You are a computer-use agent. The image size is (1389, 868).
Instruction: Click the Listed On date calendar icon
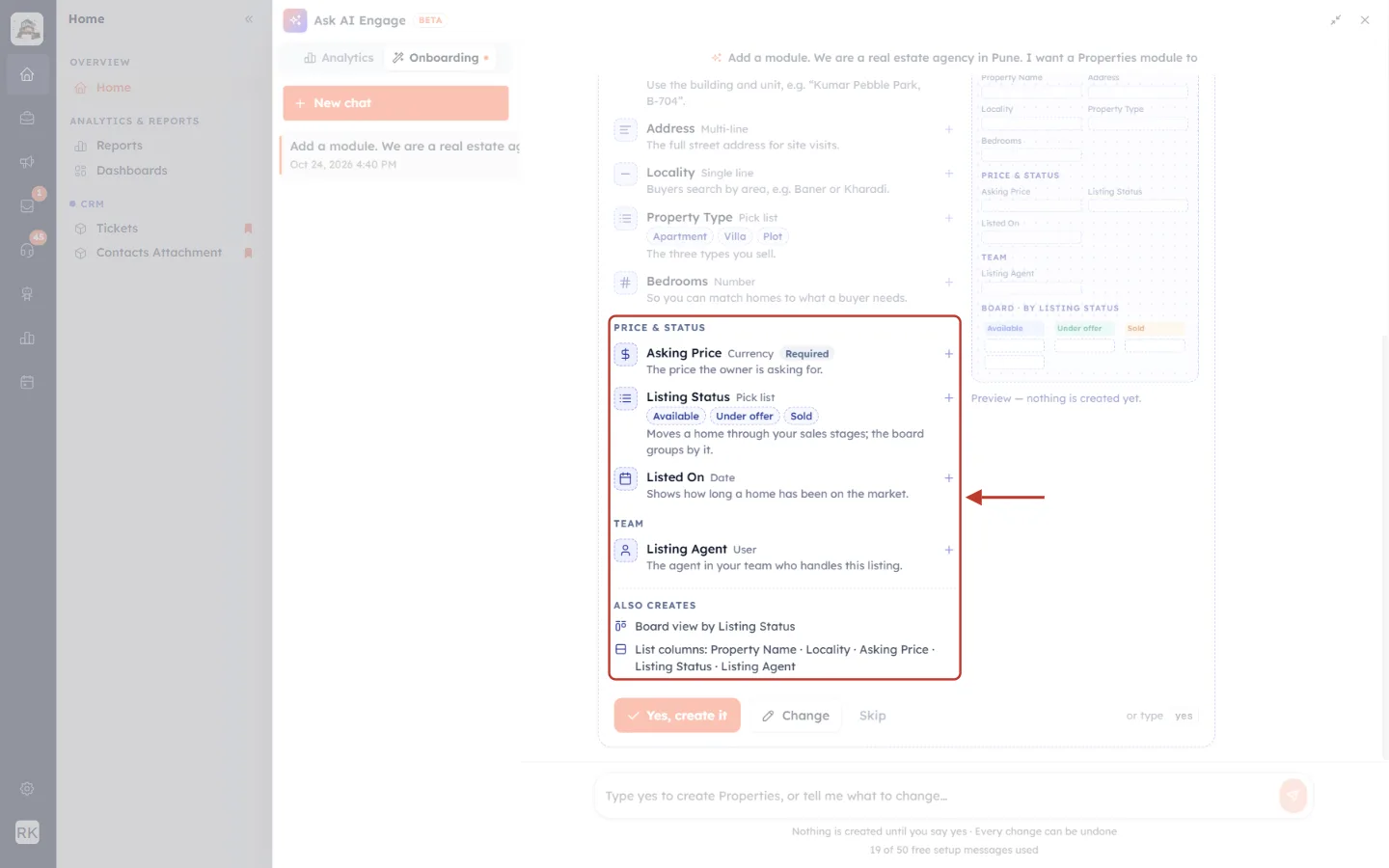[625, 479]
